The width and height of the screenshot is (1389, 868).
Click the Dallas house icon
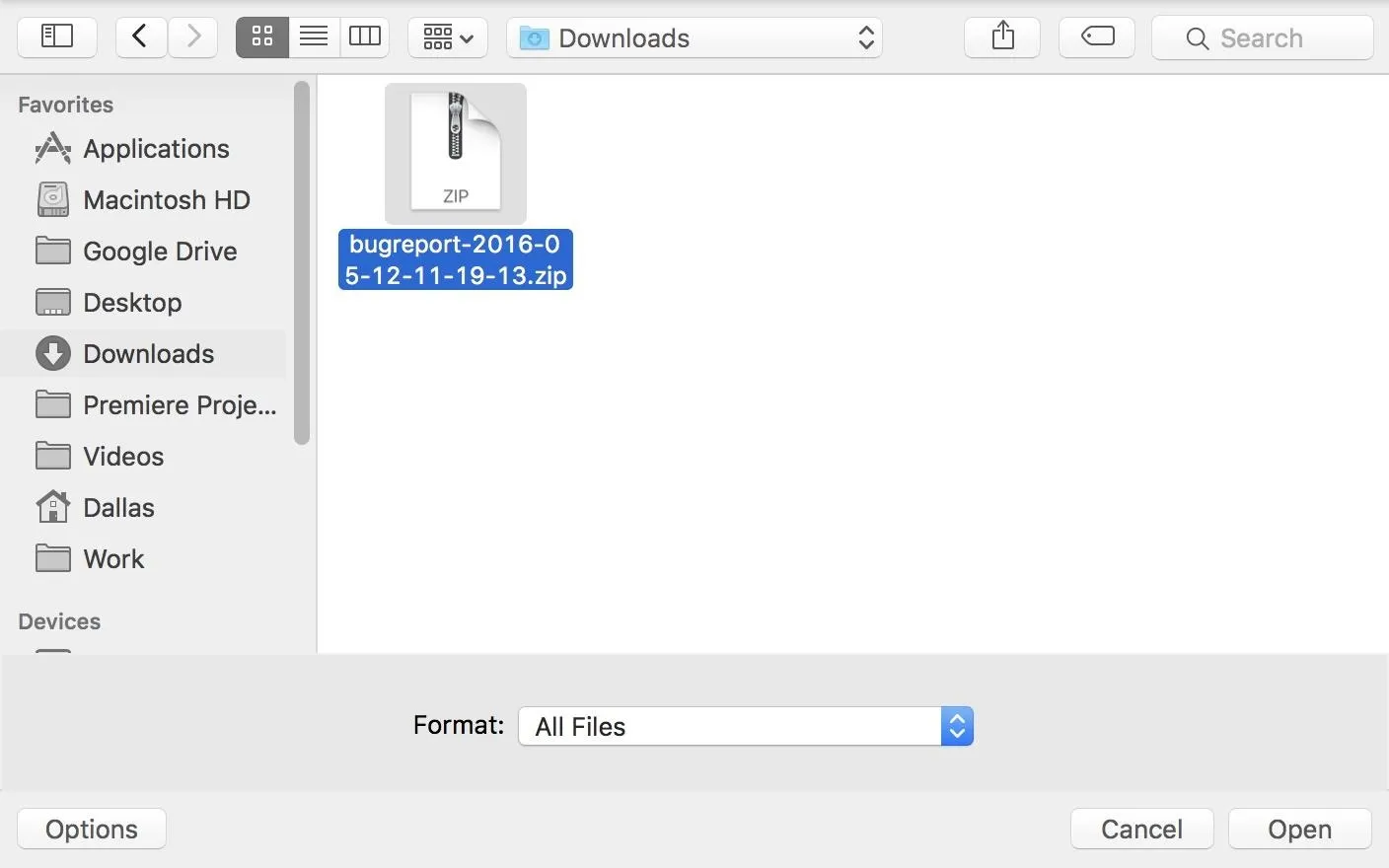click(x=53, y=507)
